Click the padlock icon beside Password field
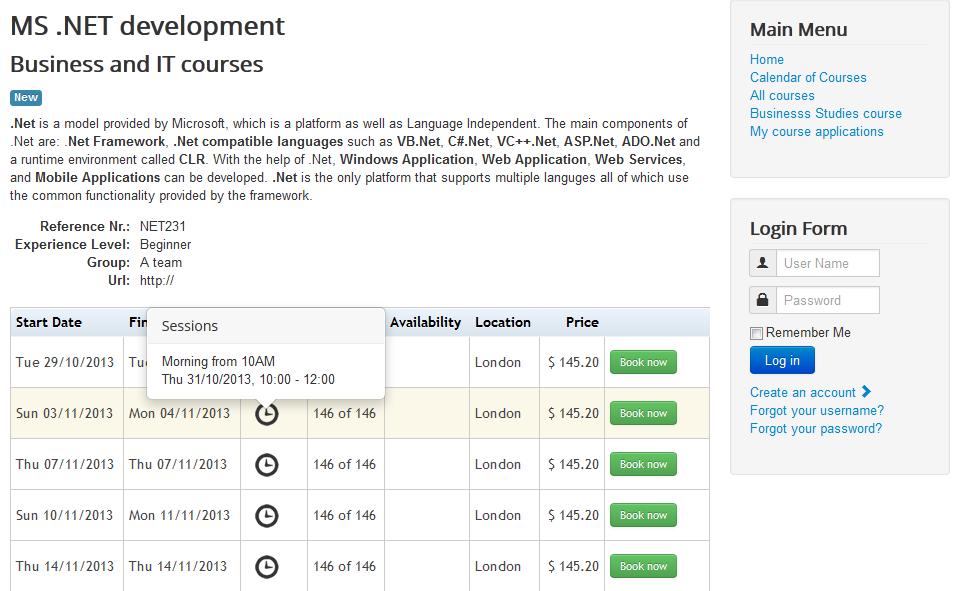 pyautogui.click(x=763, y=300)
